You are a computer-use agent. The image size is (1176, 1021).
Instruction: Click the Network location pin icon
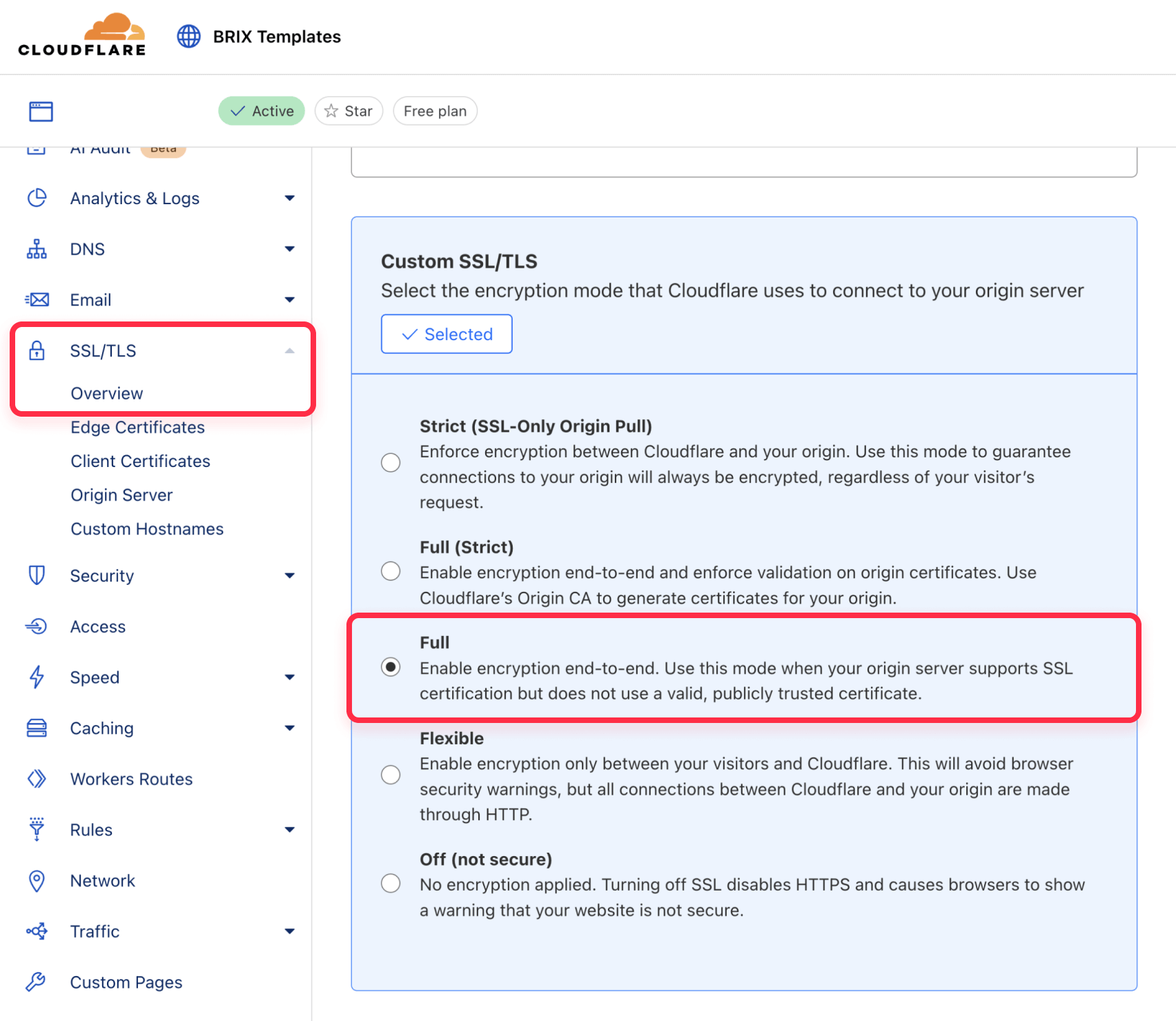[x=37, y=881]
